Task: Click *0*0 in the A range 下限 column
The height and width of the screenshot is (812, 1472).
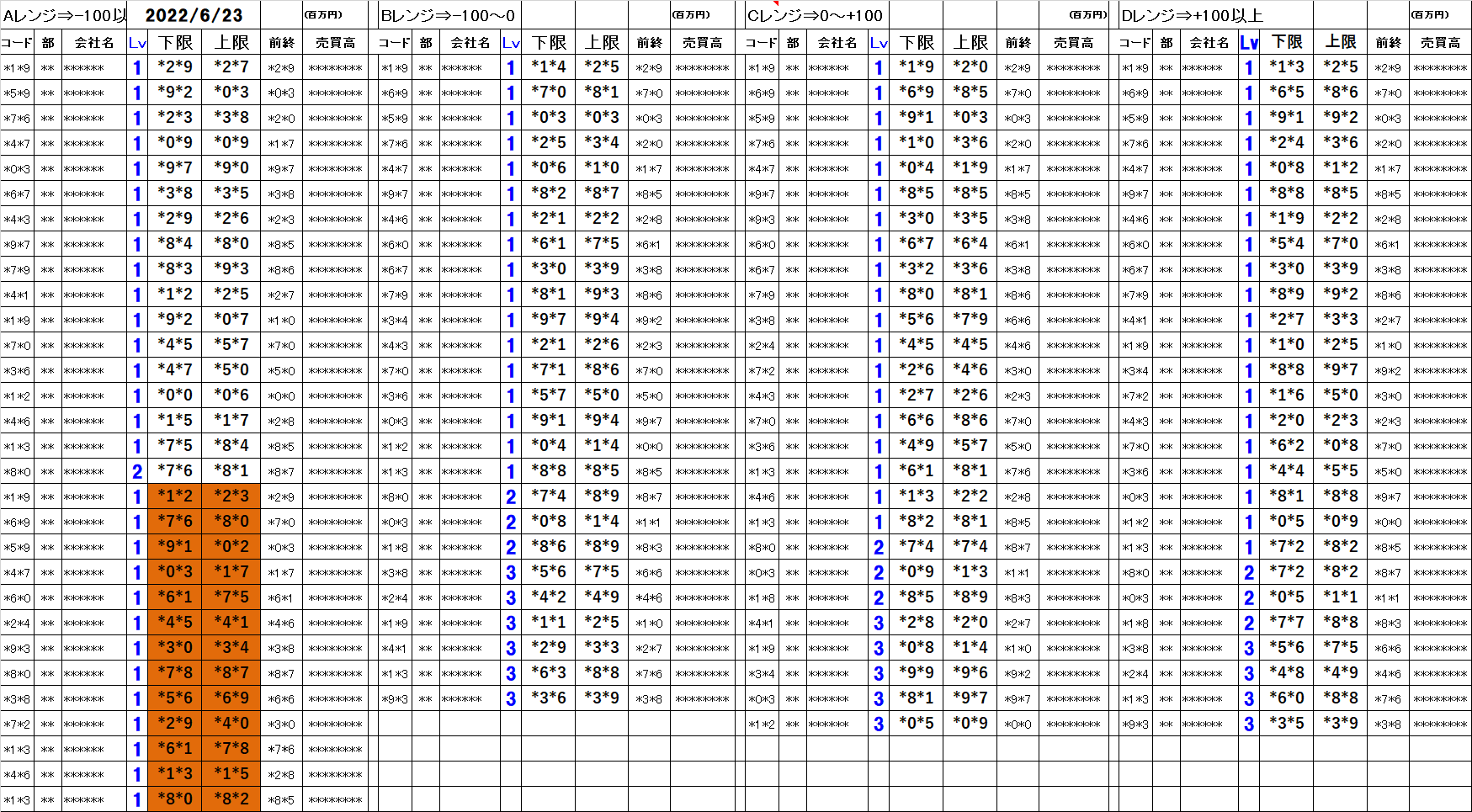Action: coord(175,395)
